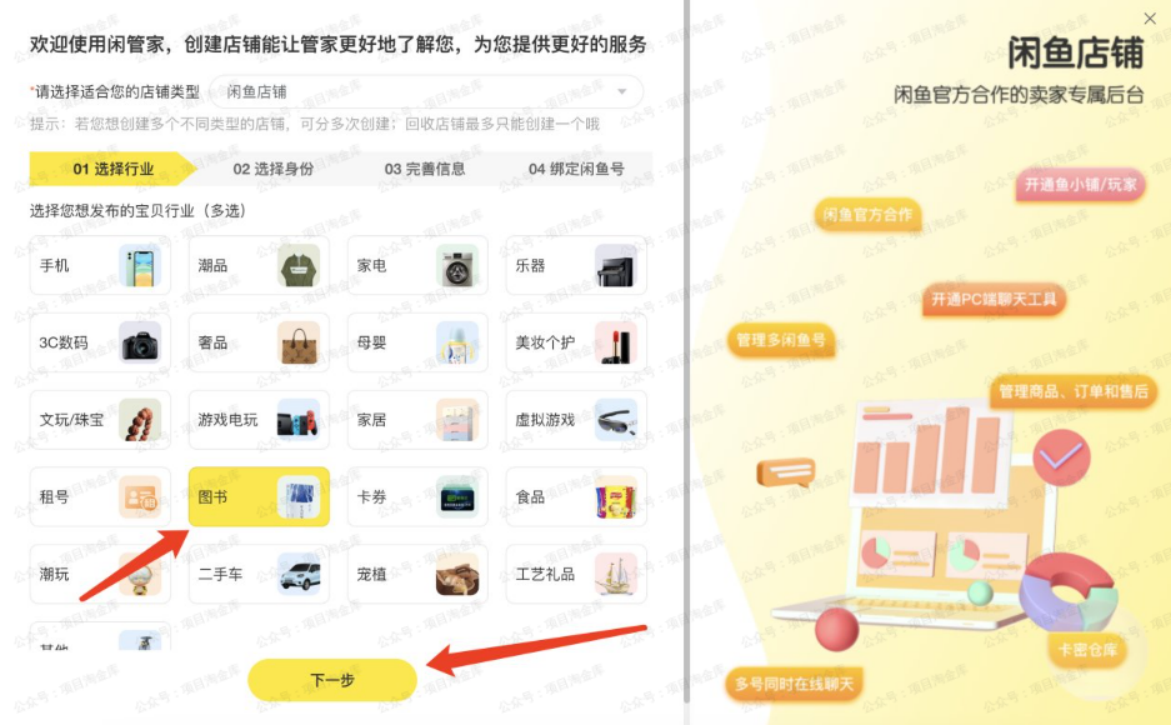Pick the 家电 washing machine icon
Image resolution: width=1172 pixels, height=725 pixels.
[457, 265]
